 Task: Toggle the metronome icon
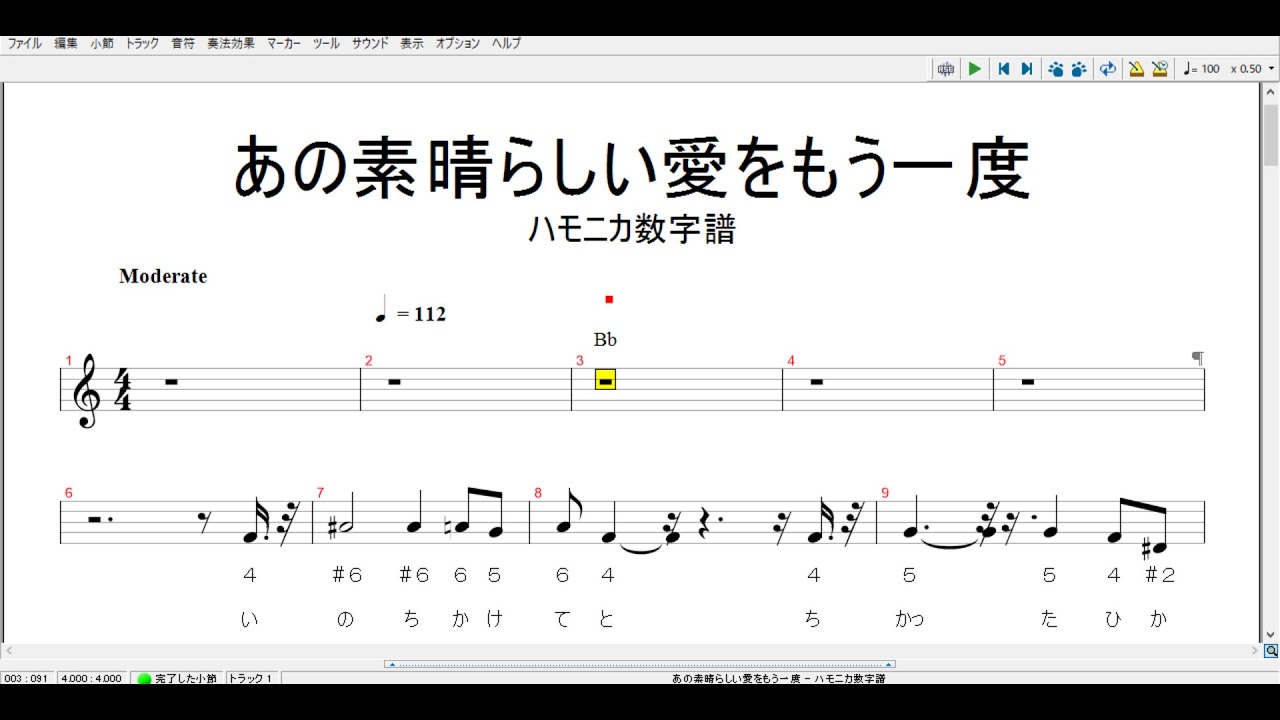(1136, 69)
